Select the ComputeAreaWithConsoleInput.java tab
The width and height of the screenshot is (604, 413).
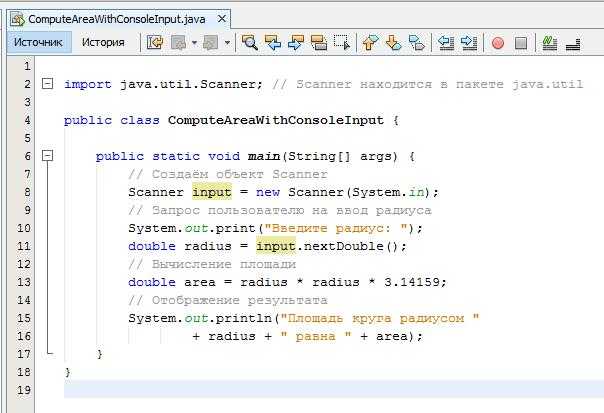(x=117, y=19)
